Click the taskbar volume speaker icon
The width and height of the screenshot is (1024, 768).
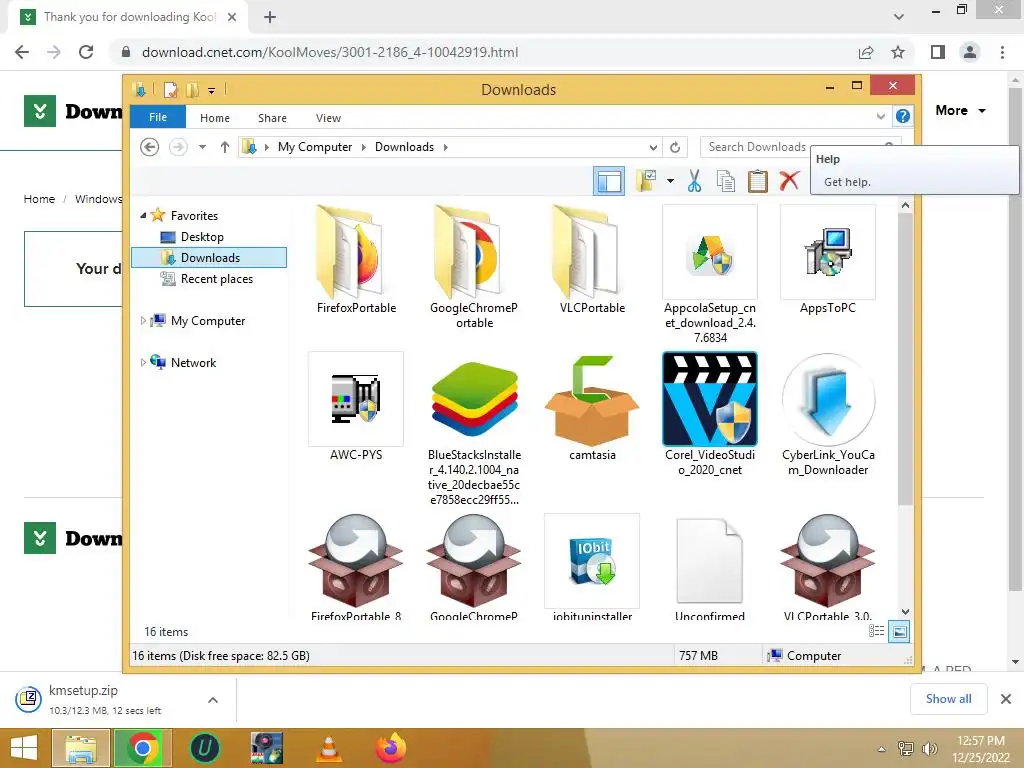[x=929, y=748]
